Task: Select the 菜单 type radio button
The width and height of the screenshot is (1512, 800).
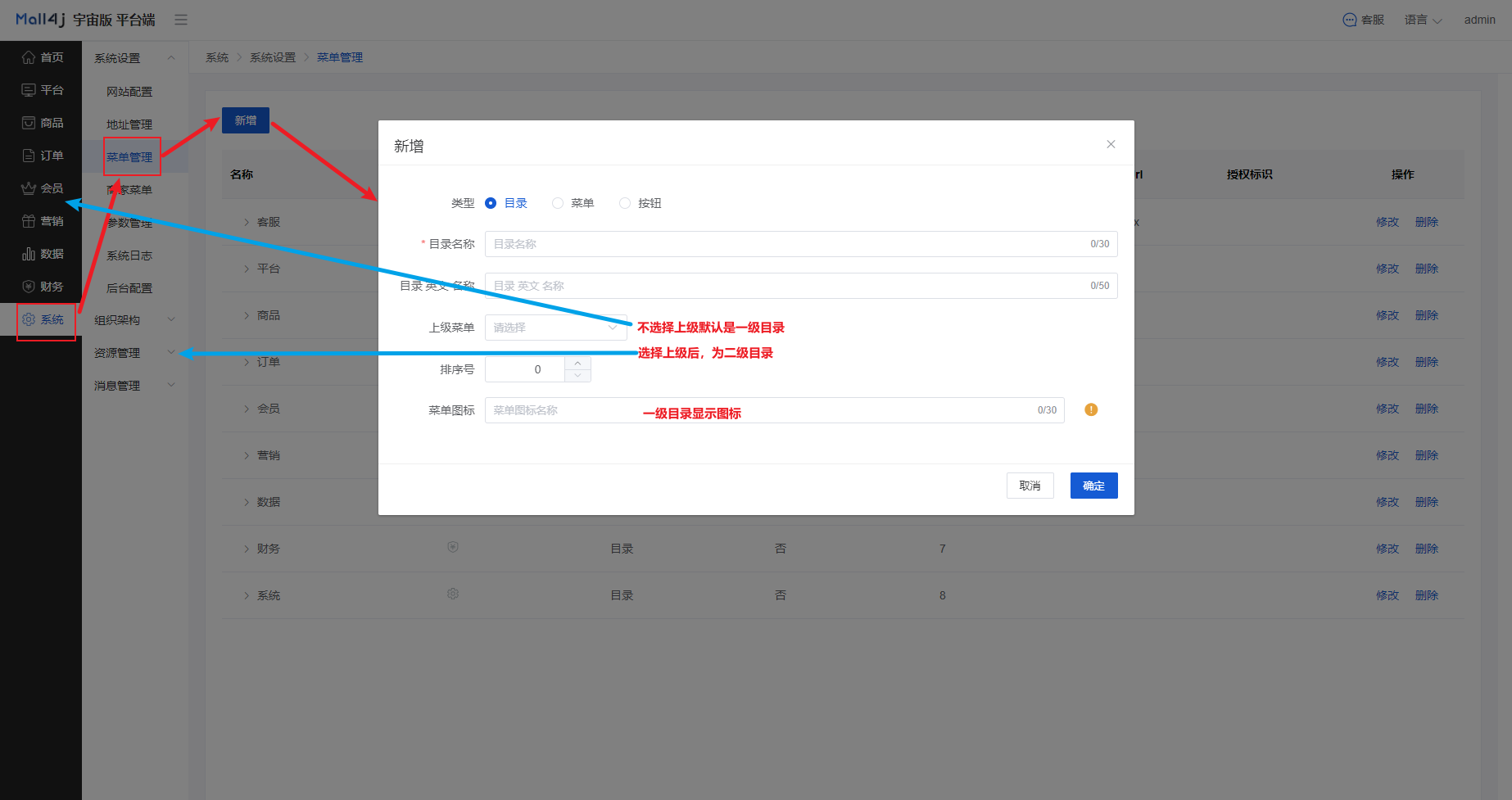Action: (558, 203)
